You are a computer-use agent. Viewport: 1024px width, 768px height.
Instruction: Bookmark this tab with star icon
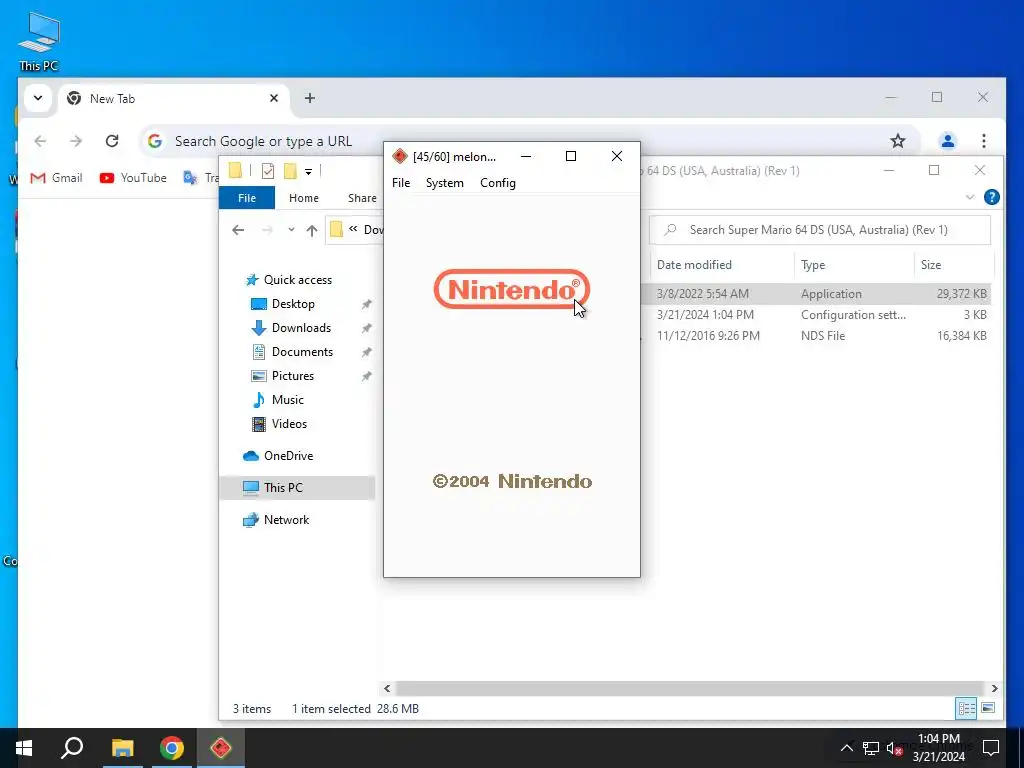tap(898, 141)
